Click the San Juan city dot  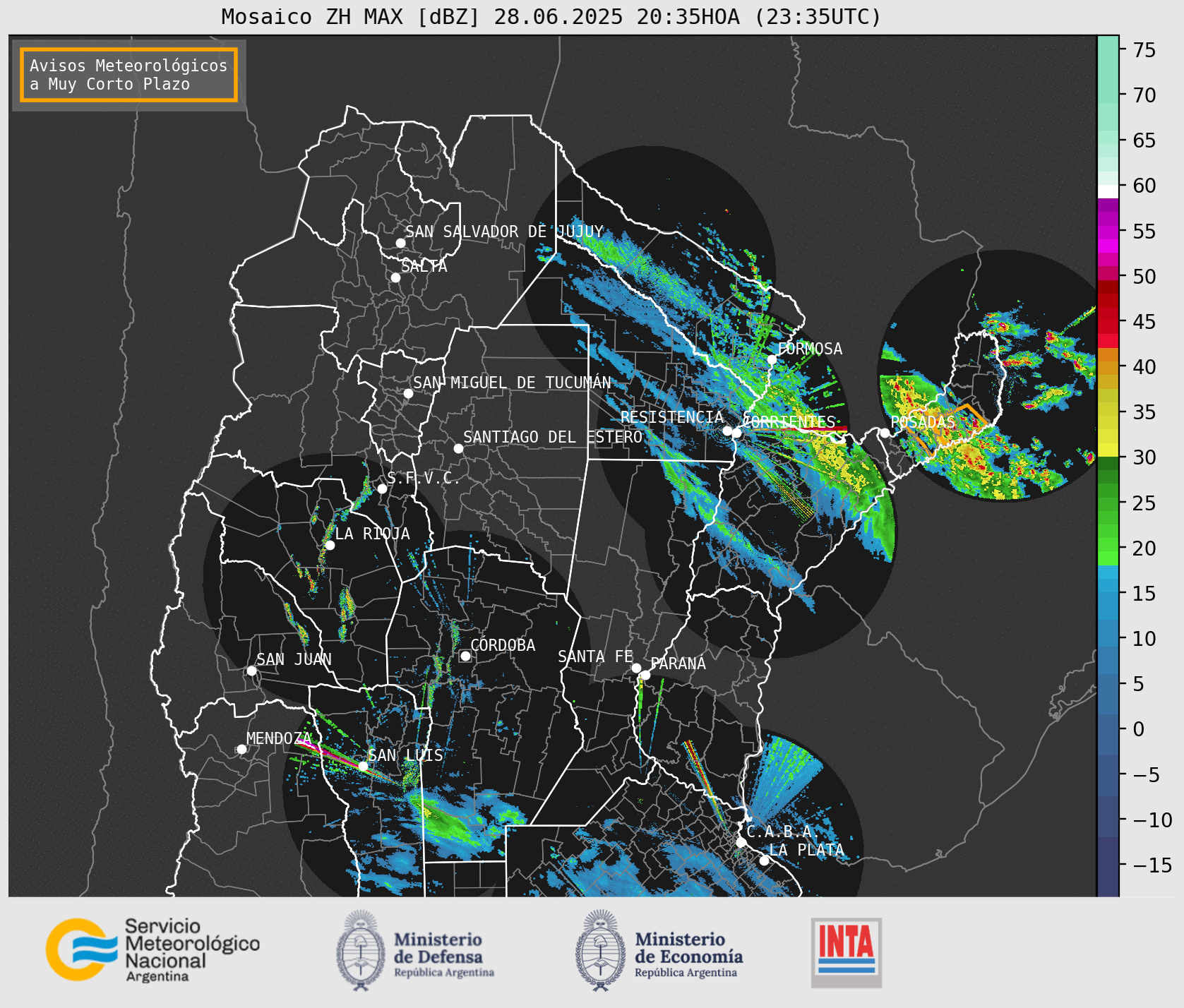coord(251,671)
